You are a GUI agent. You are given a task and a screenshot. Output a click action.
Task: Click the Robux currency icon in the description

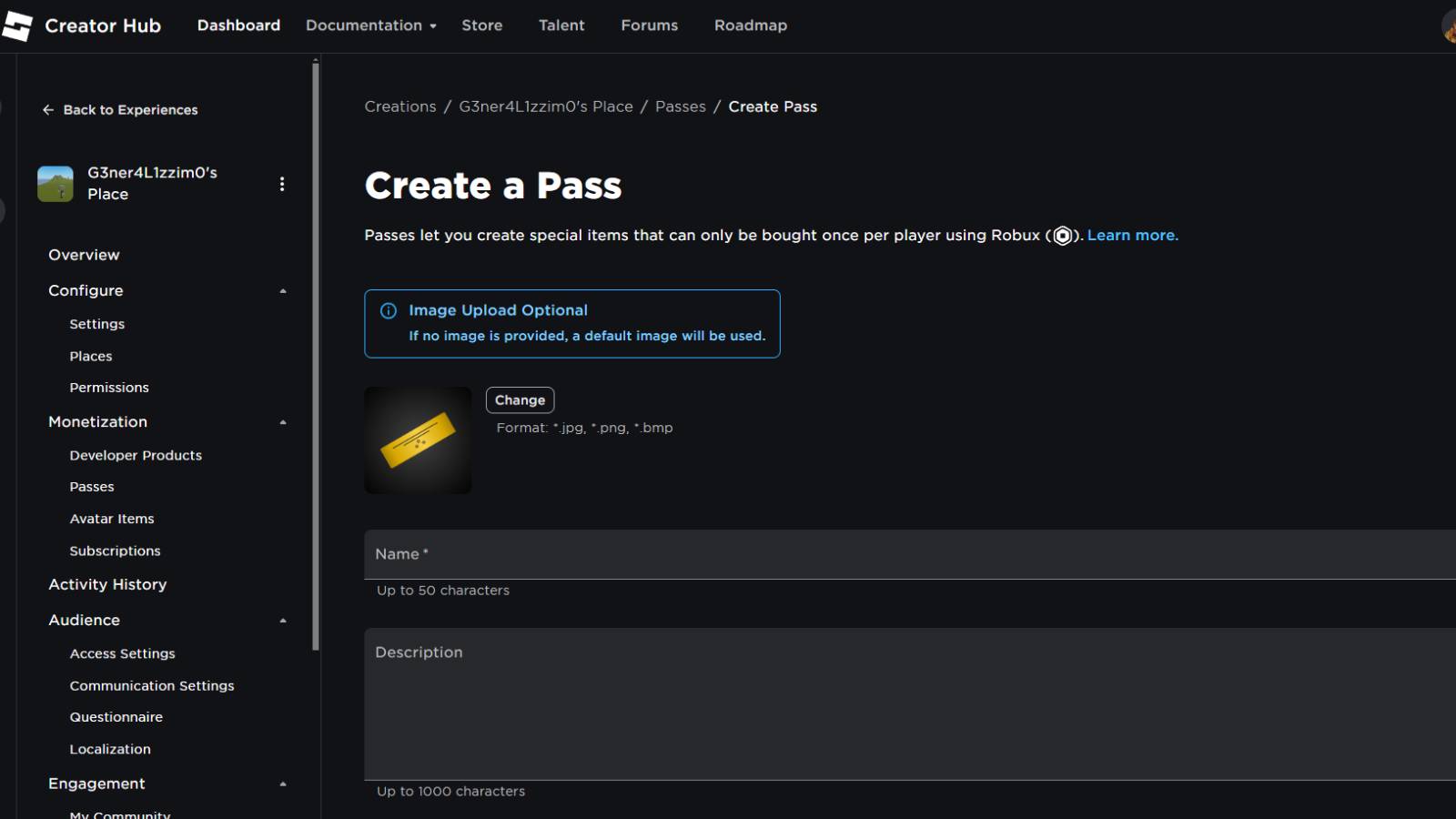[x=1063, y=235]
